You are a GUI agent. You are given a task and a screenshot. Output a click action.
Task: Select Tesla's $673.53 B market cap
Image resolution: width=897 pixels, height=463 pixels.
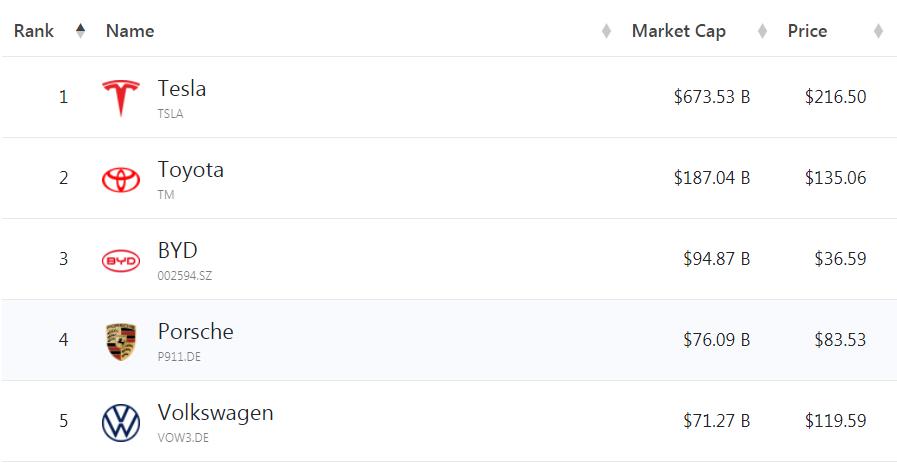[x=712, y=97]
